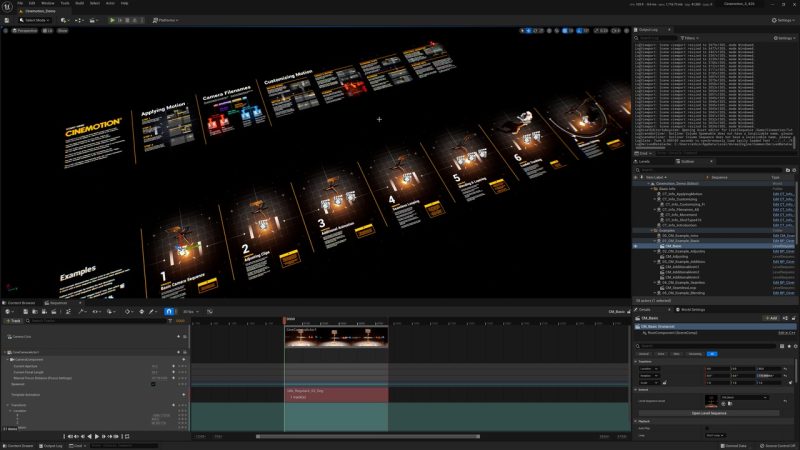Viewport: 800px width, 450px height.
Task: Open the Location type dropdown in Transform
Action: tap(648, 368)
